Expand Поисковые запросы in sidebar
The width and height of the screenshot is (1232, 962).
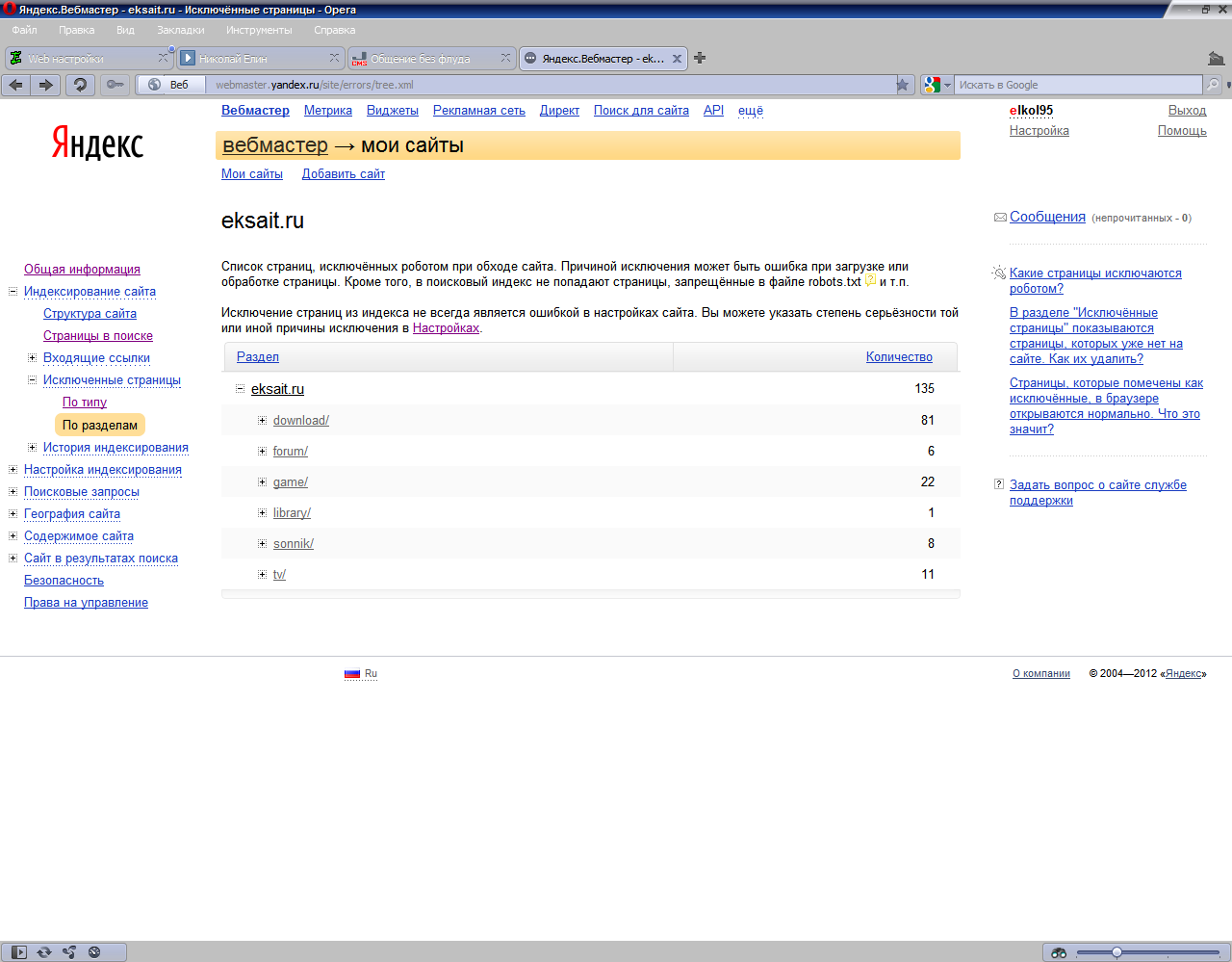click(x=13, y=491)
